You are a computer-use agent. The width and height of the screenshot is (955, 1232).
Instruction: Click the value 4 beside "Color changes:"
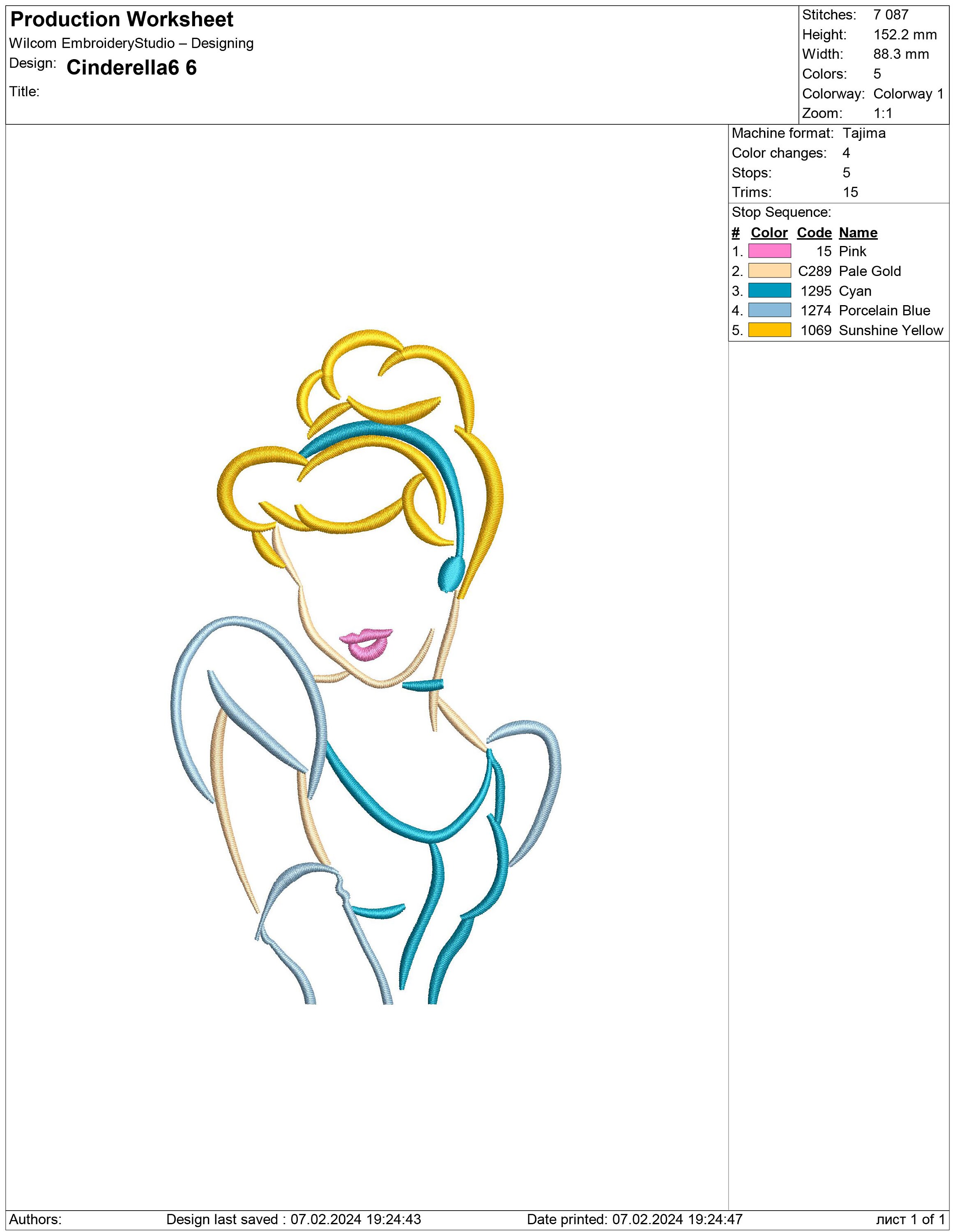click(846, 154)
